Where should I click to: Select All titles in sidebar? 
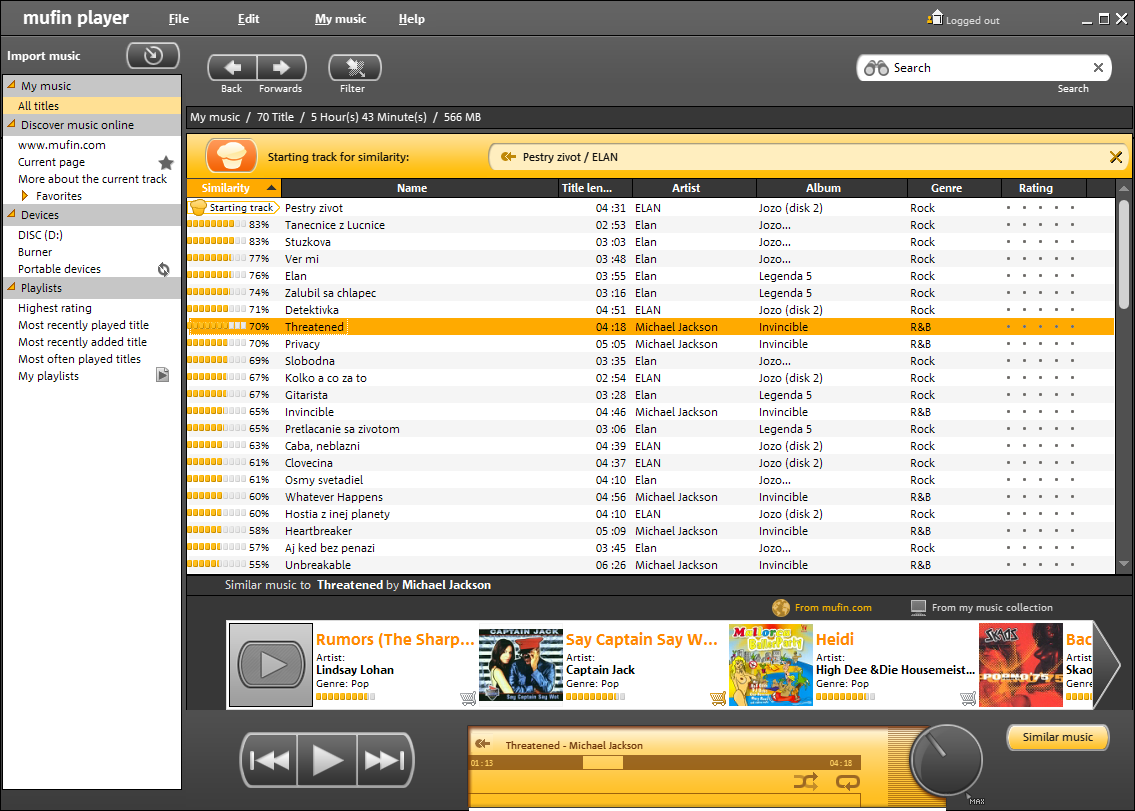coord(92,106)
